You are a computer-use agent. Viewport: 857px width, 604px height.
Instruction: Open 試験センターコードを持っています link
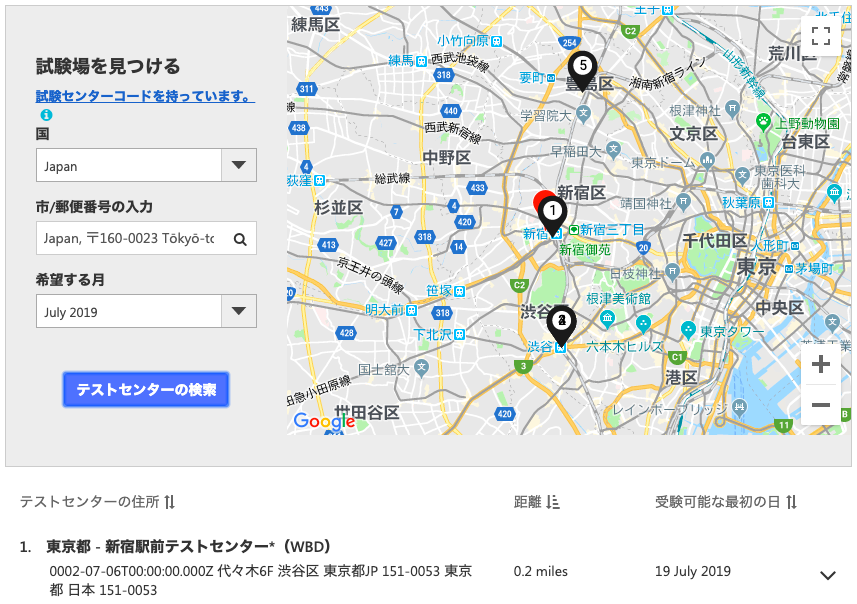click(144, 97)
